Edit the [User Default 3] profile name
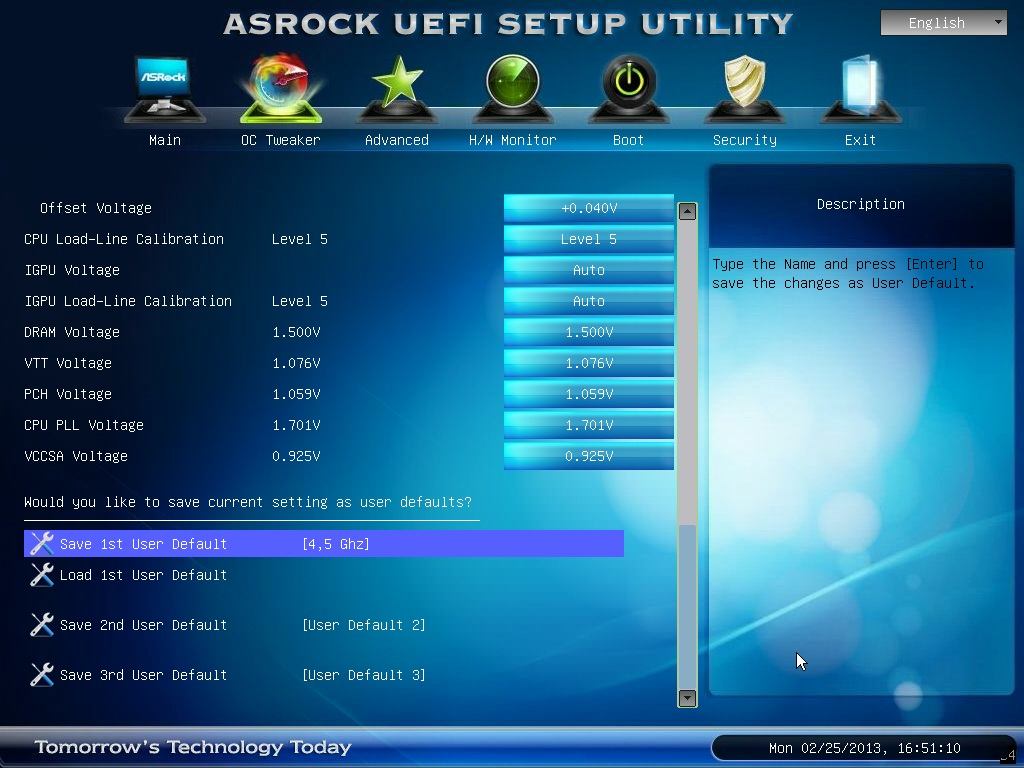The width and height of the screenshot is (1024, 768). (x=364, y=675)
